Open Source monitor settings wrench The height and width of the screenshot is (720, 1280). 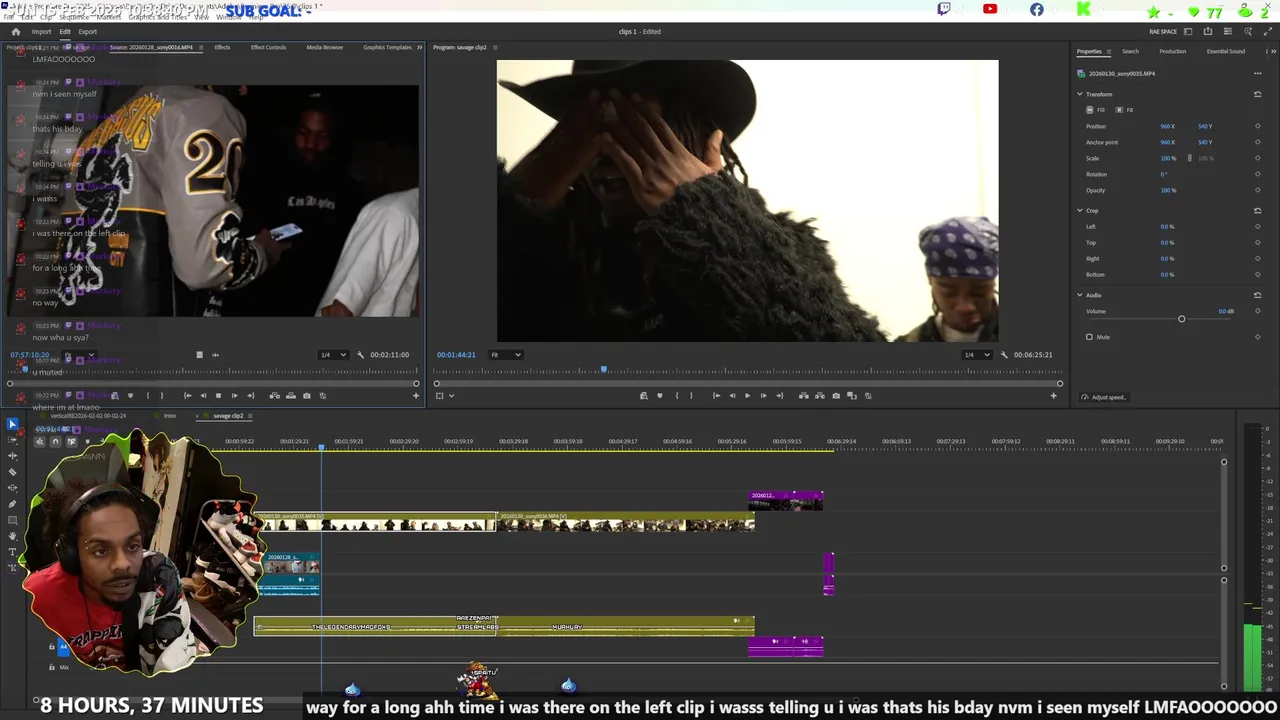[x=360, y=354]
